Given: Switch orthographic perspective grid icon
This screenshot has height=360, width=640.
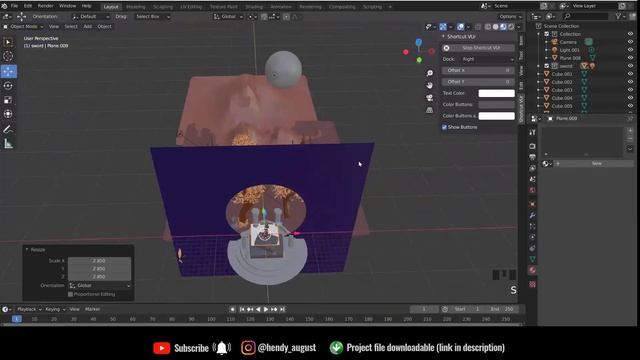Looking at the screenshot, I should (x=429, y=110).
